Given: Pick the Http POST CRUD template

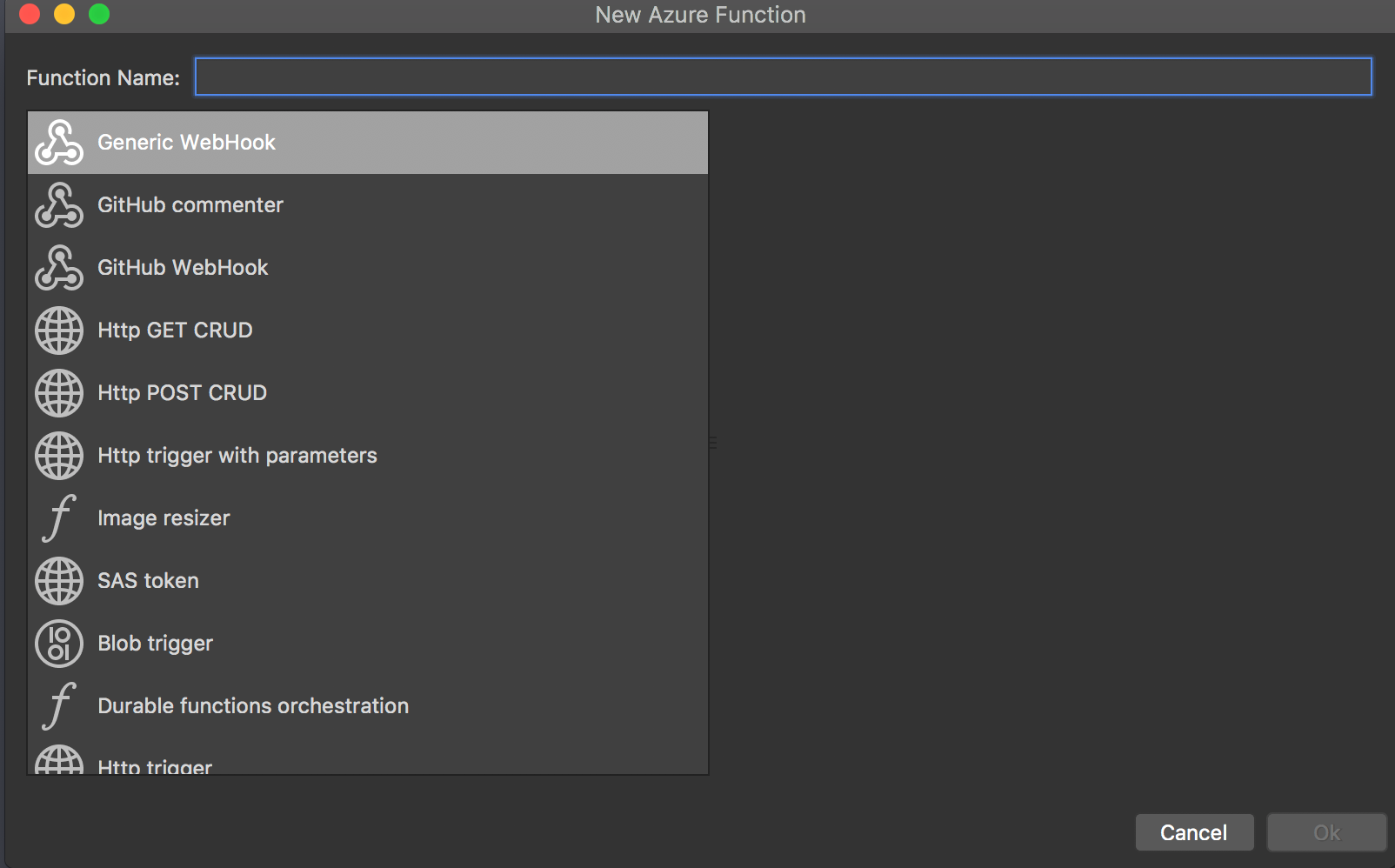Looking at the screenshot, I should pyautogui.click(x=368, y=393).
